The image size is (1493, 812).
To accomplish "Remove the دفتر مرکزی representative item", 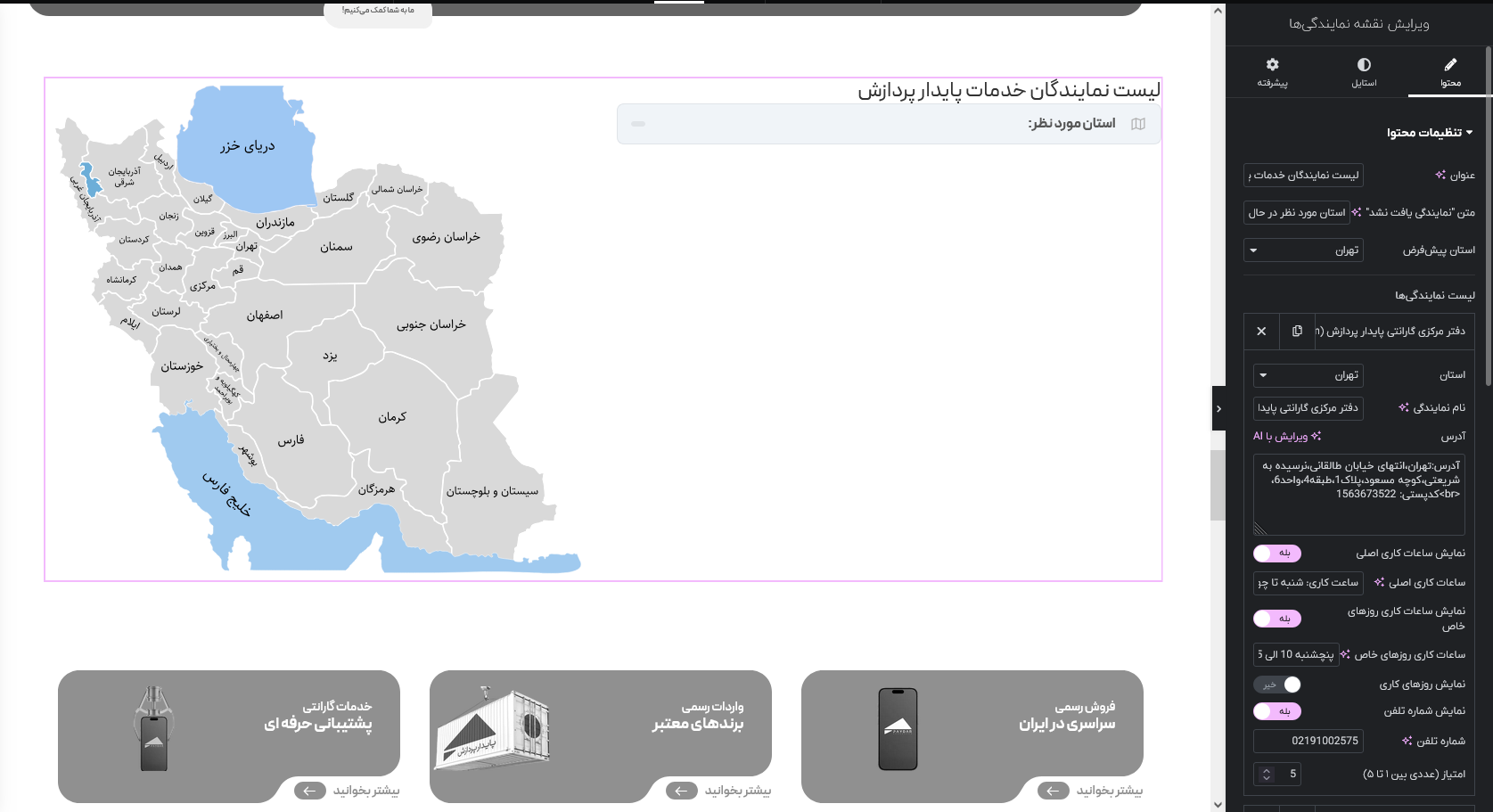I will (1261, 331).
